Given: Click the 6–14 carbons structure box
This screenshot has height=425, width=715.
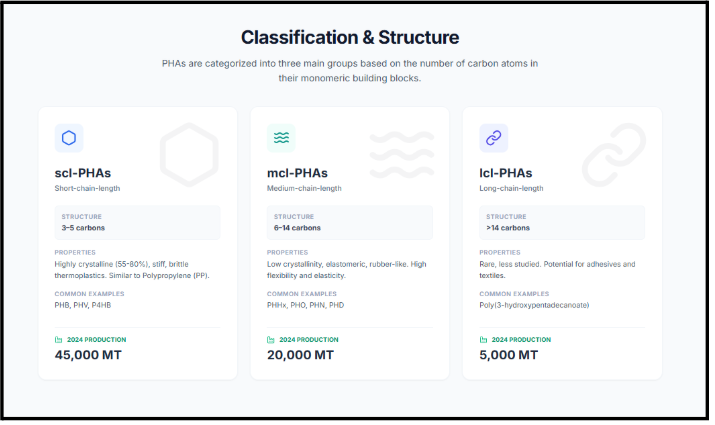Looking at the screenshot, I should click(x=349, y=222).
